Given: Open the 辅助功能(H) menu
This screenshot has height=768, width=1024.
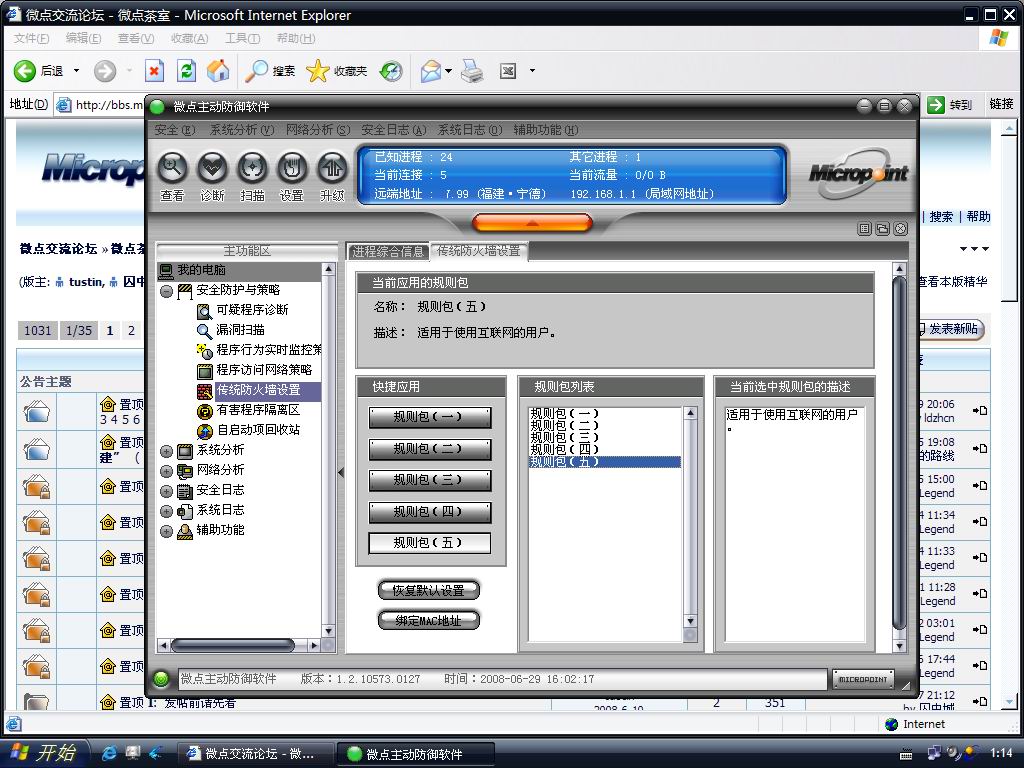Looking at the screenshot, I should click(545, 130).
